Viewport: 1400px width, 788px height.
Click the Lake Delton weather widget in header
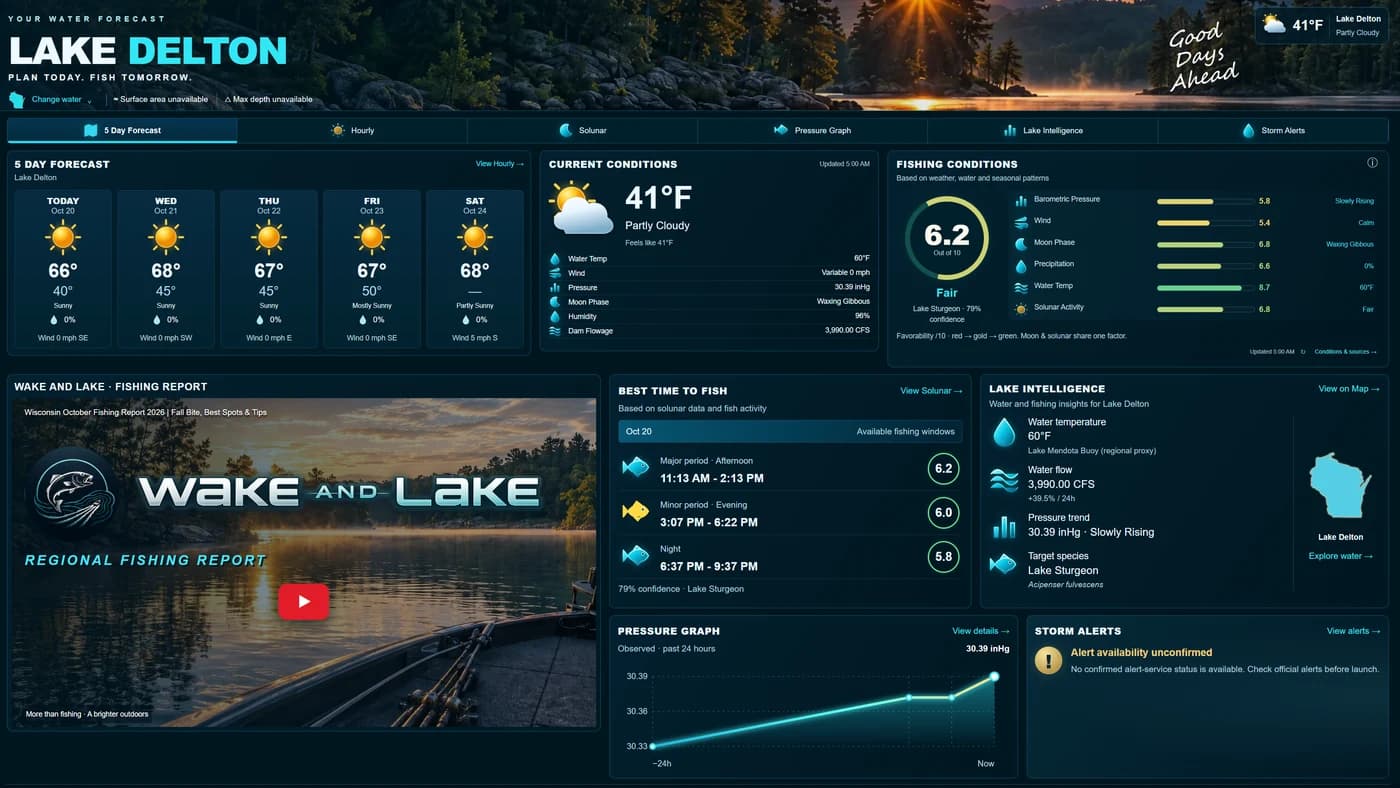(x=1322, y=25)
